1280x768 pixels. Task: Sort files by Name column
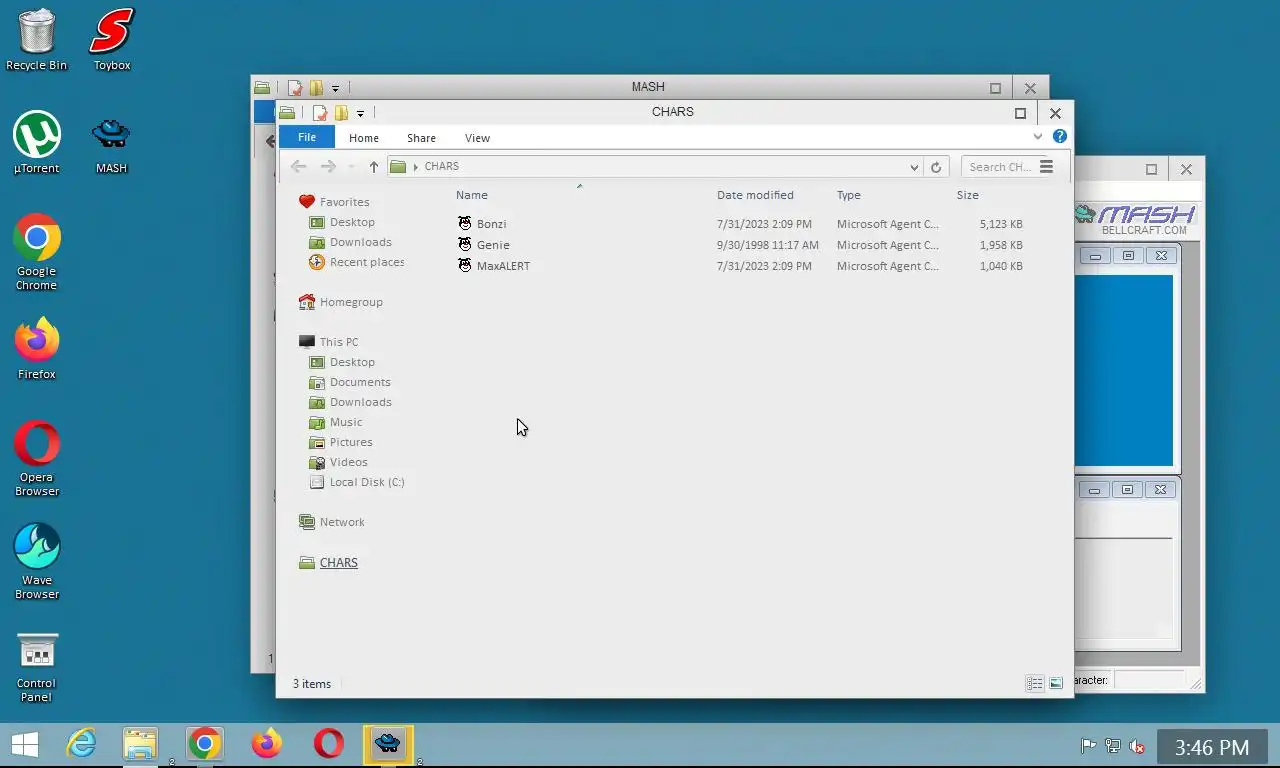472,195
